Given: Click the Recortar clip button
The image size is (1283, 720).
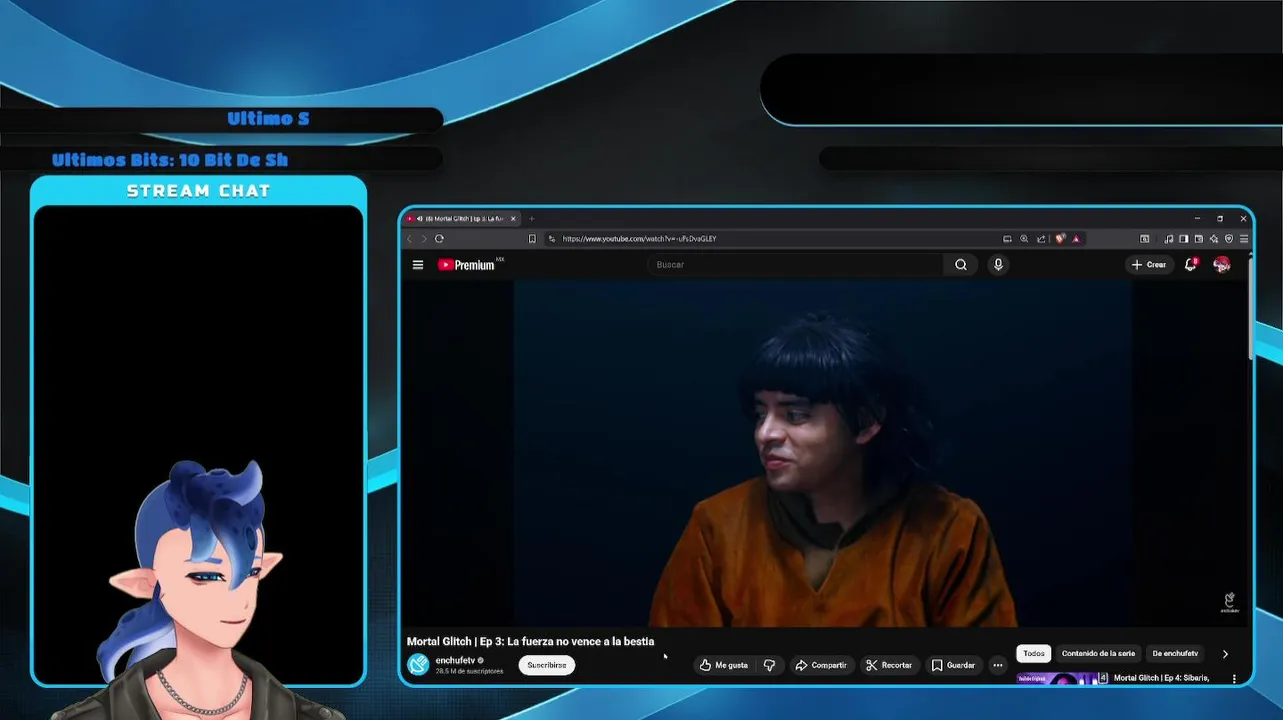Looking at the screenshot, I should (889, 665).
